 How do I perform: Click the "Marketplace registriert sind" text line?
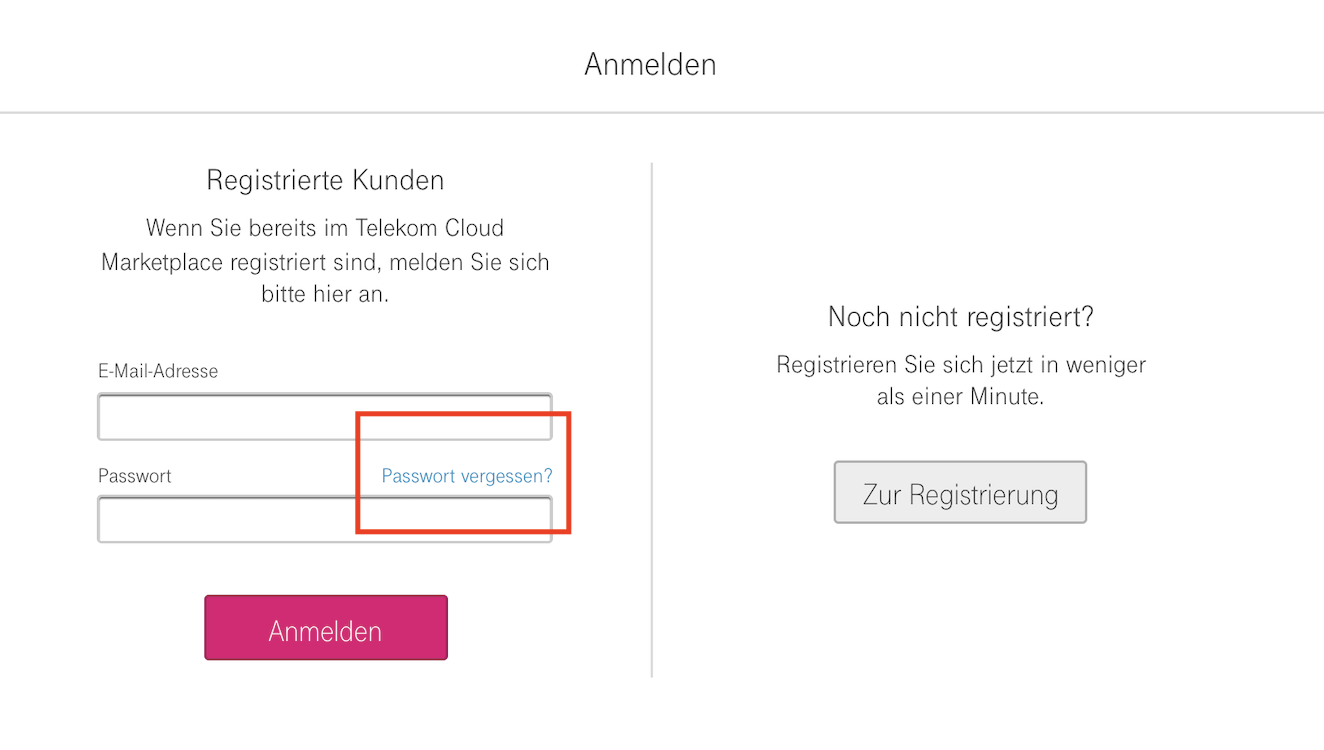325,262
